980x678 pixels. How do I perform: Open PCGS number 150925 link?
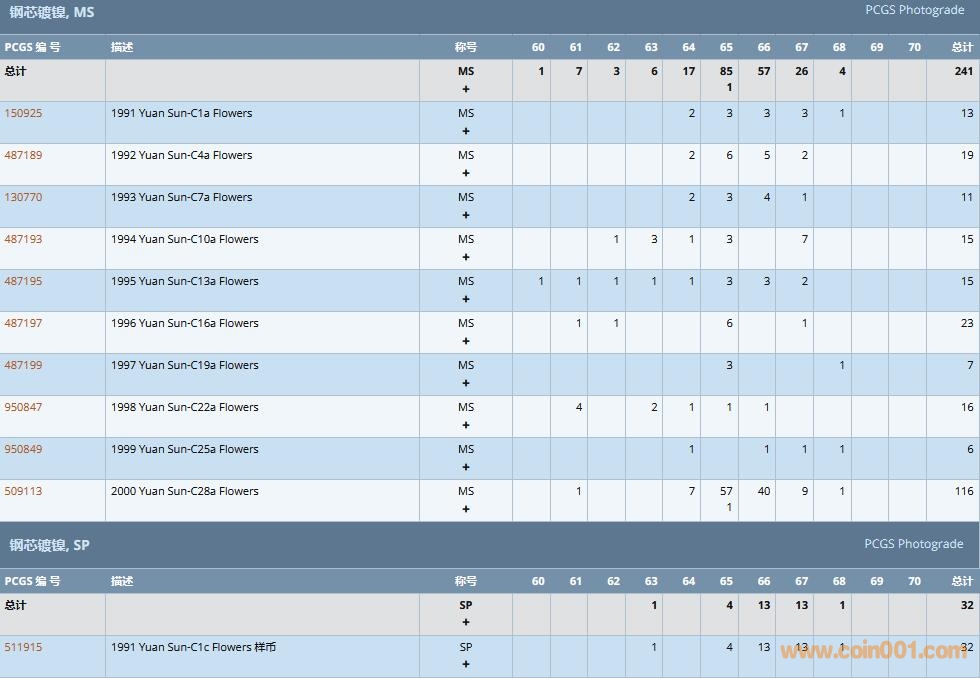23,113
